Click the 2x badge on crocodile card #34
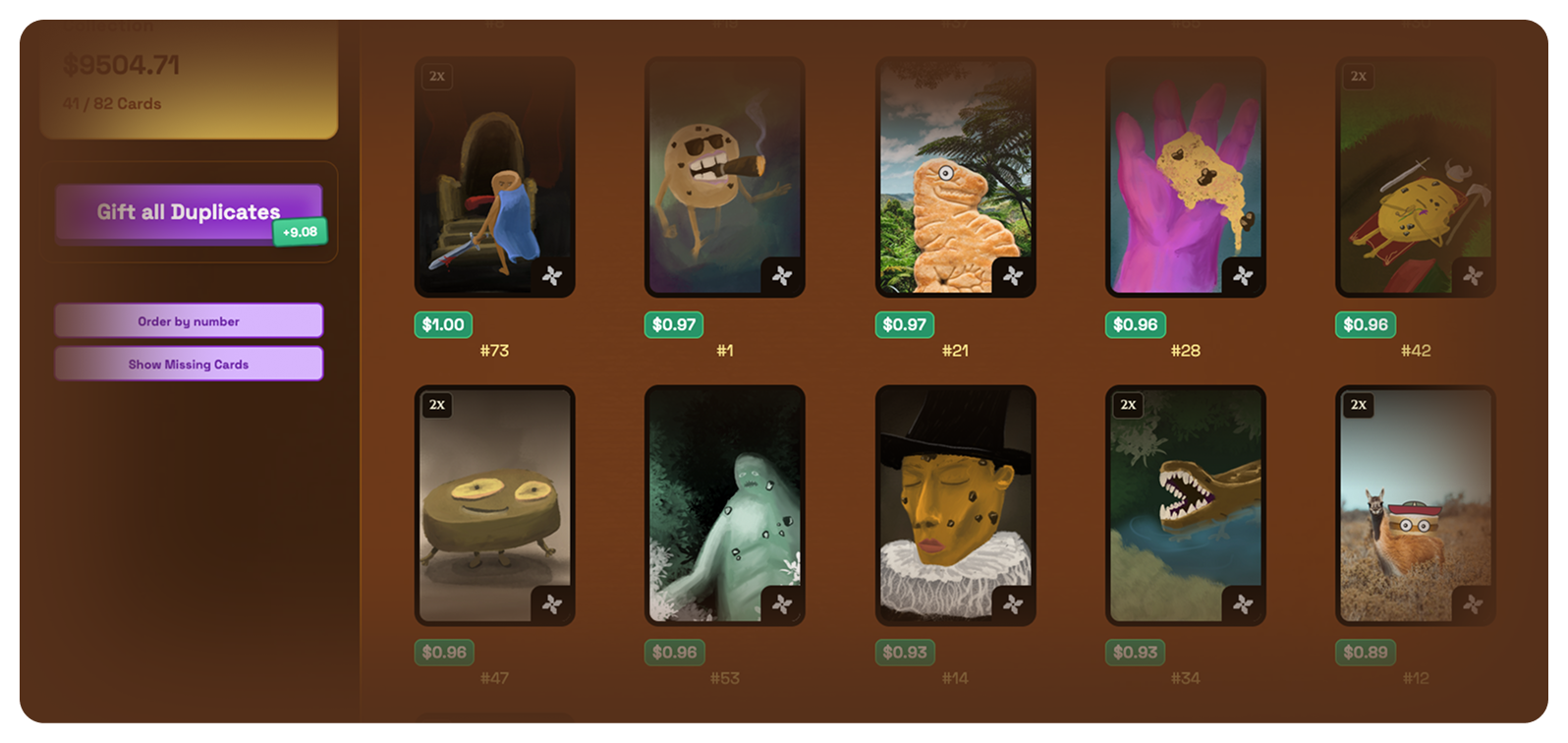 tap(1128, 405)
